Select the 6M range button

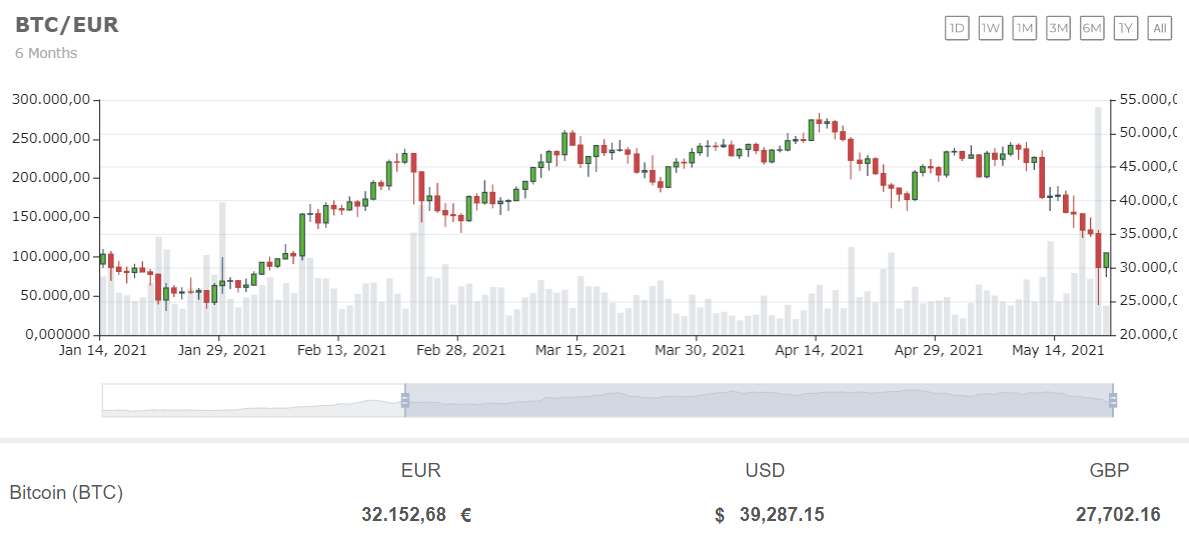(1092, 29)
